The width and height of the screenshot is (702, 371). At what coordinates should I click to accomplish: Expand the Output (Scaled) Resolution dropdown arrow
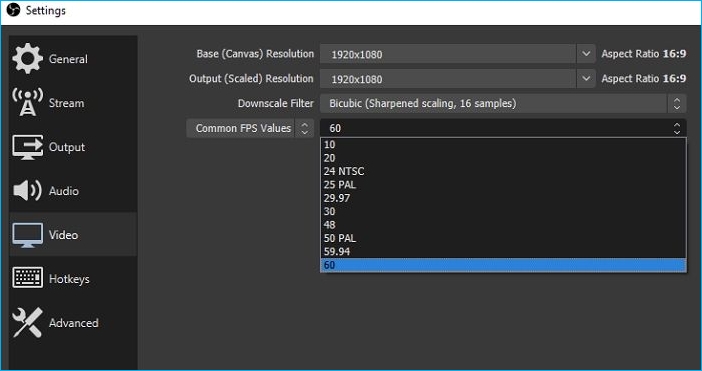click(x=586, y=79)
